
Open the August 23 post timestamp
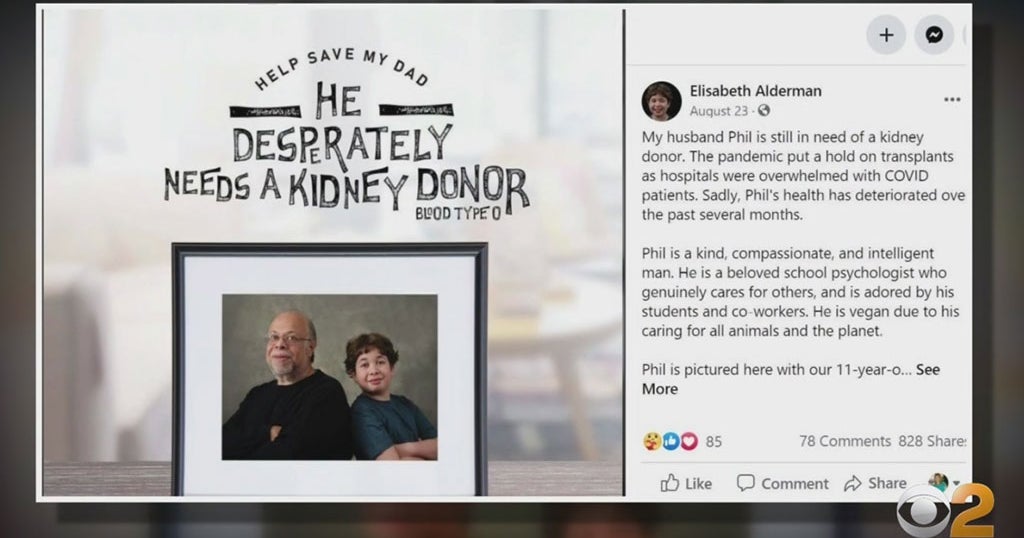718,111
